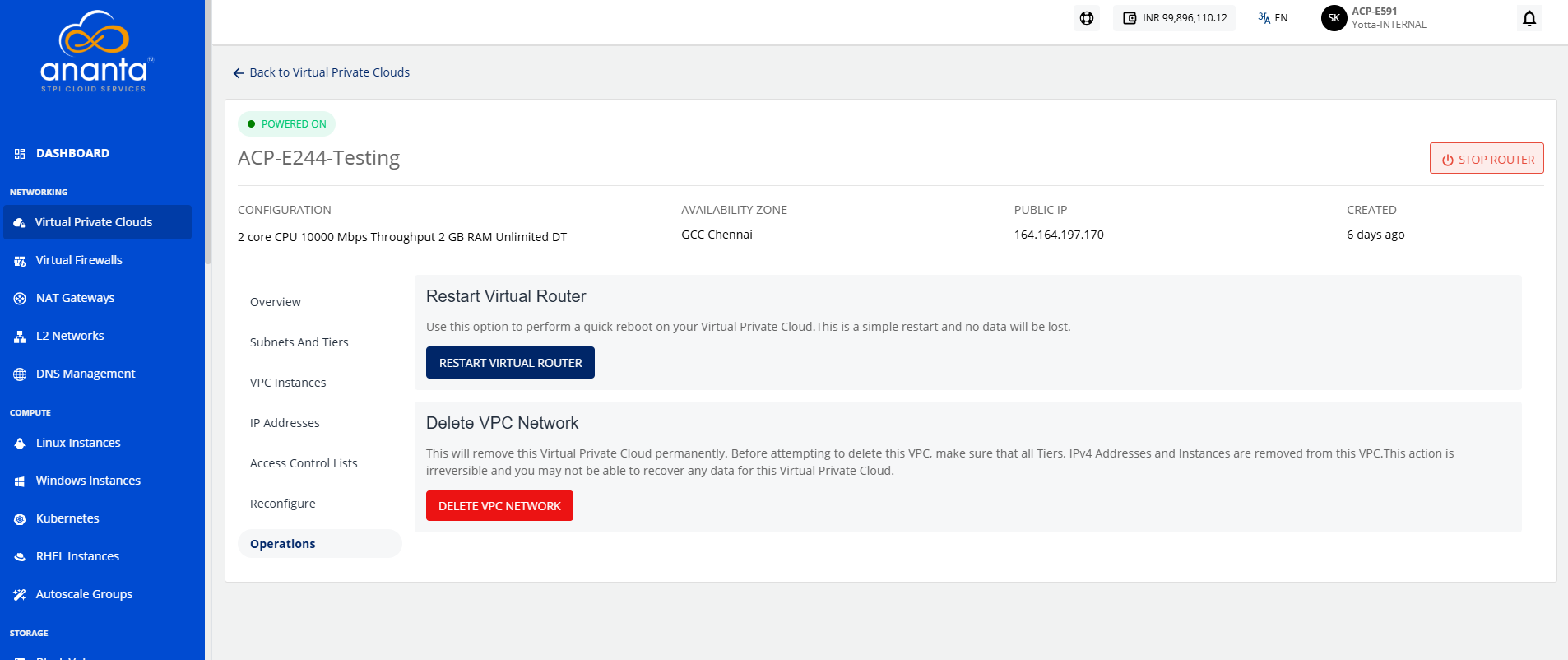Image resolution: width=1568 pixels, height=660 pixels.
Task: Click the NAT Gateways icon
Action: pos(20,299)
